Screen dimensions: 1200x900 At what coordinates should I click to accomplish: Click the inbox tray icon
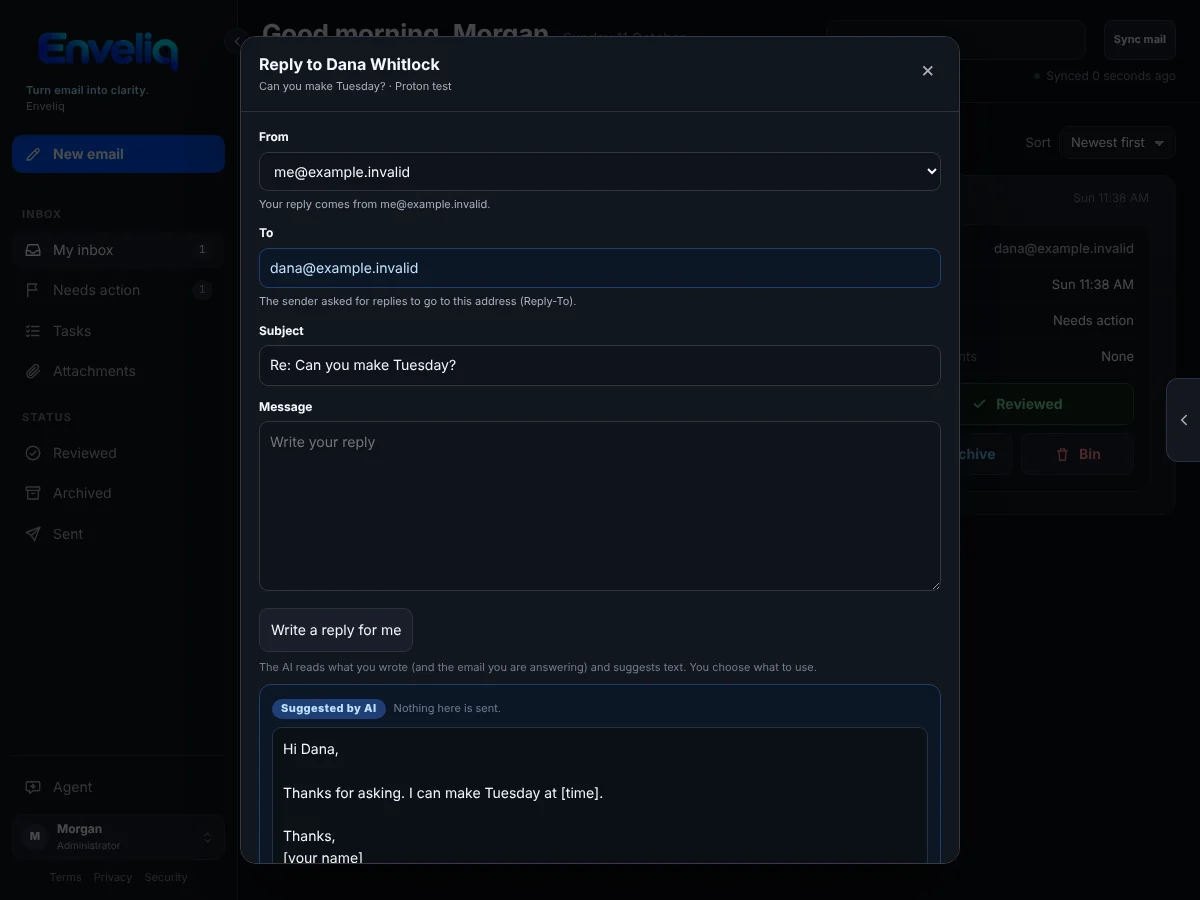point(33,250)
